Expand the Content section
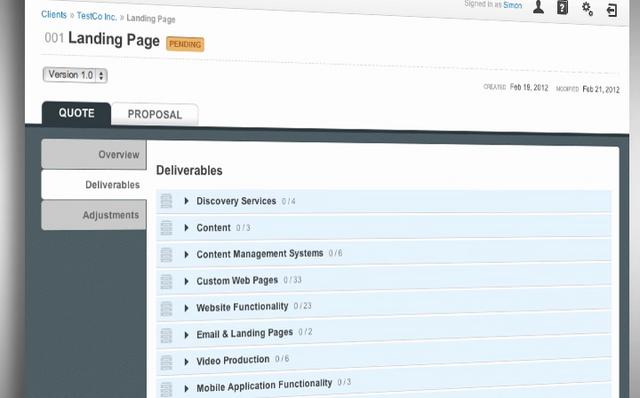The image size is (640, 398). (186, 228)
